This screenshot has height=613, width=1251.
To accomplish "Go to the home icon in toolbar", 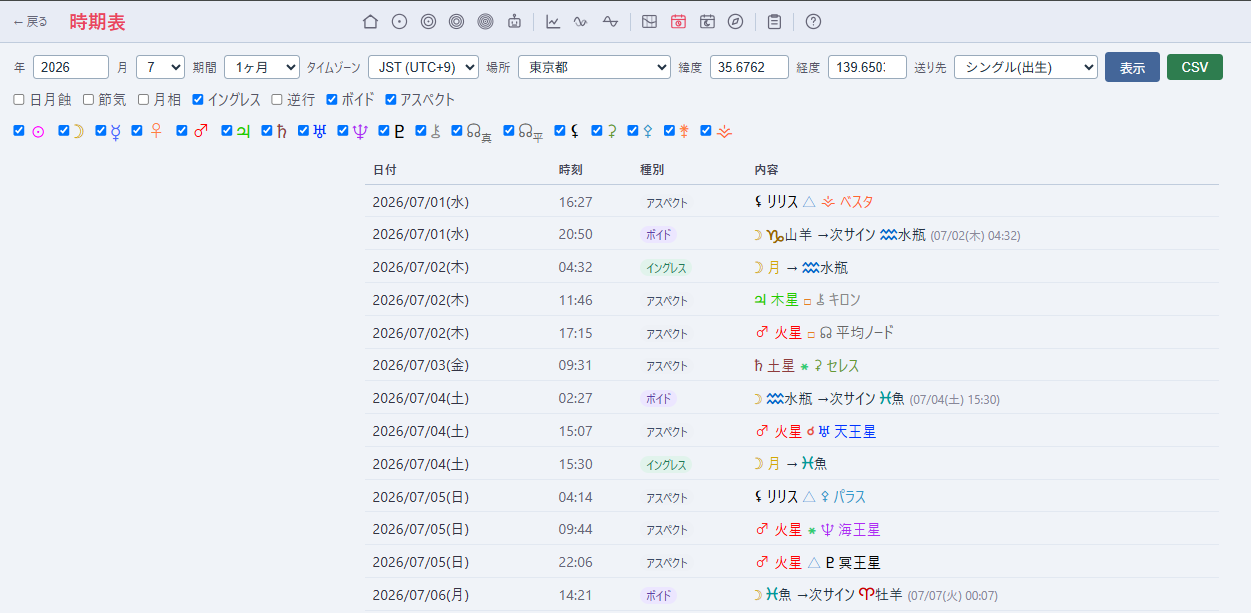I will pos(370,21).
